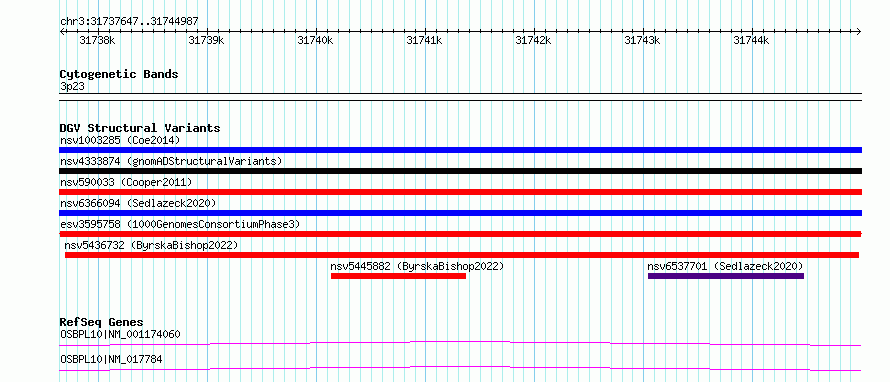Select the blue nsv6366094 Sedlazeck2020 bar

[460, 213]
